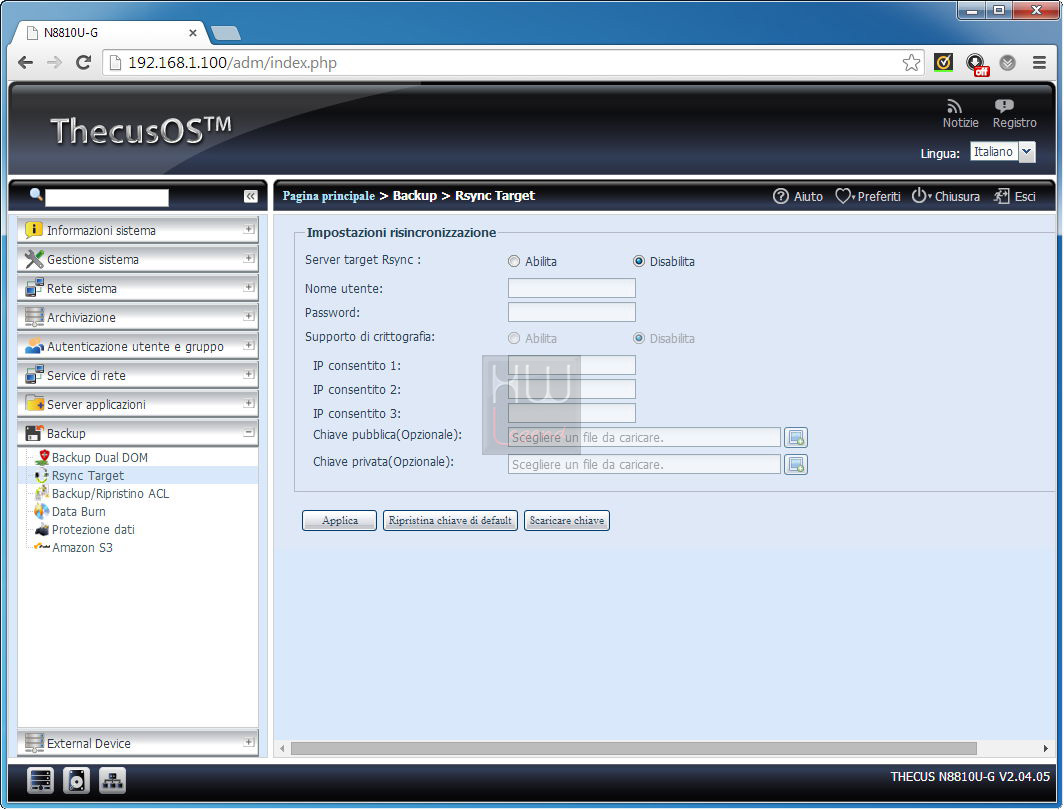Screen dimensions: 1064x810
Task: Open the Preferiti favorites heart icon
Action: coord(842,196)
